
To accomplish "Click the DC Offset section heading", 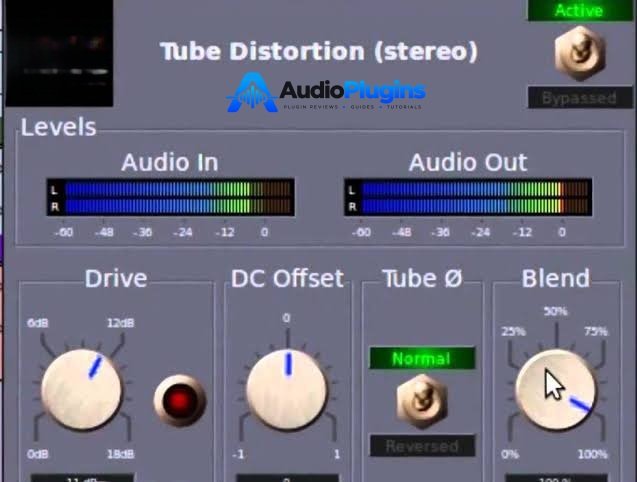I will 287,278.
